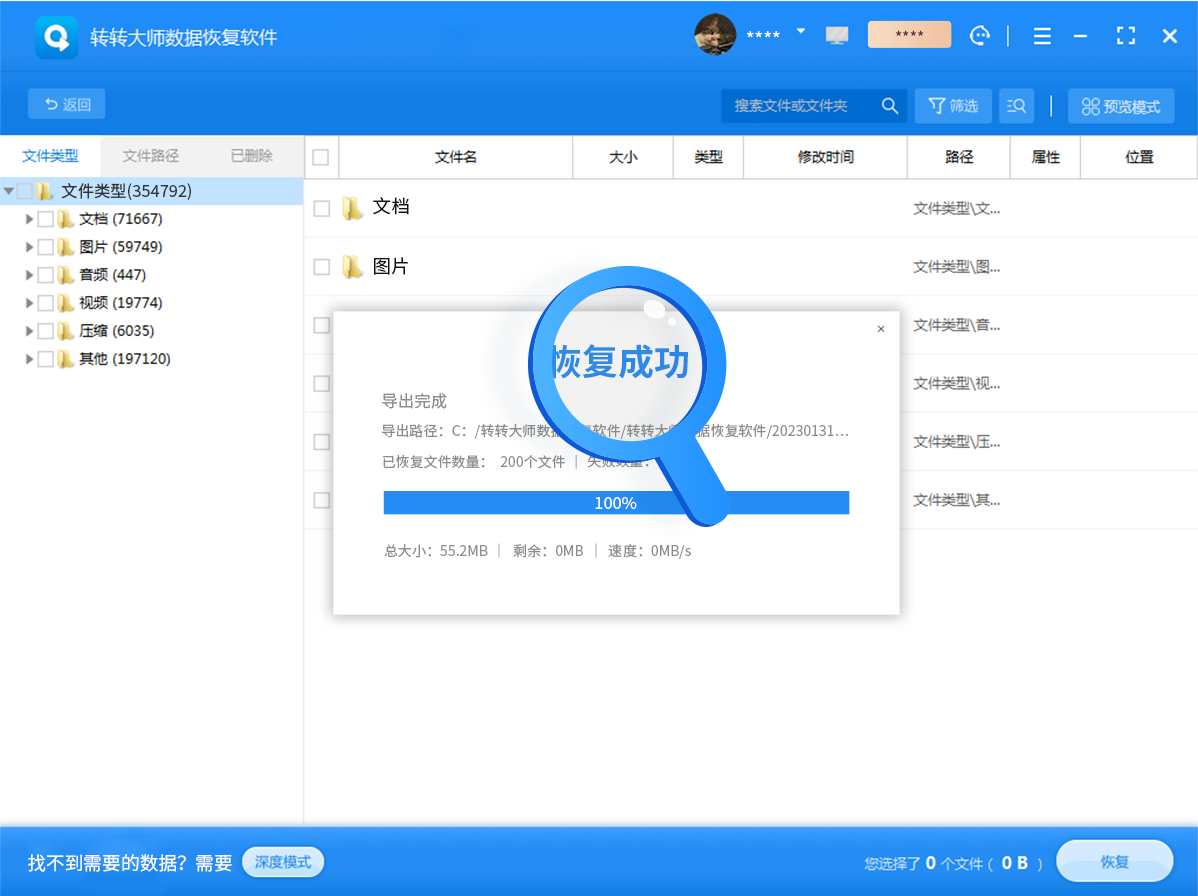Click the 文档 (71667) folder icon in tree
Image resolution: width=1198 pixels, height=896 pixels.
pyautogui.click(x=66, y=219)
